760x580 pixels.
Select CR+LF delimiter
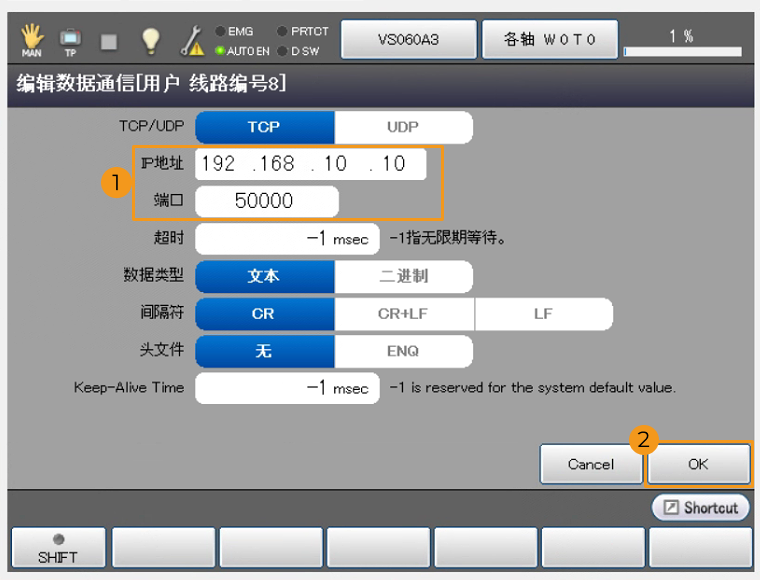pos(404,314)
